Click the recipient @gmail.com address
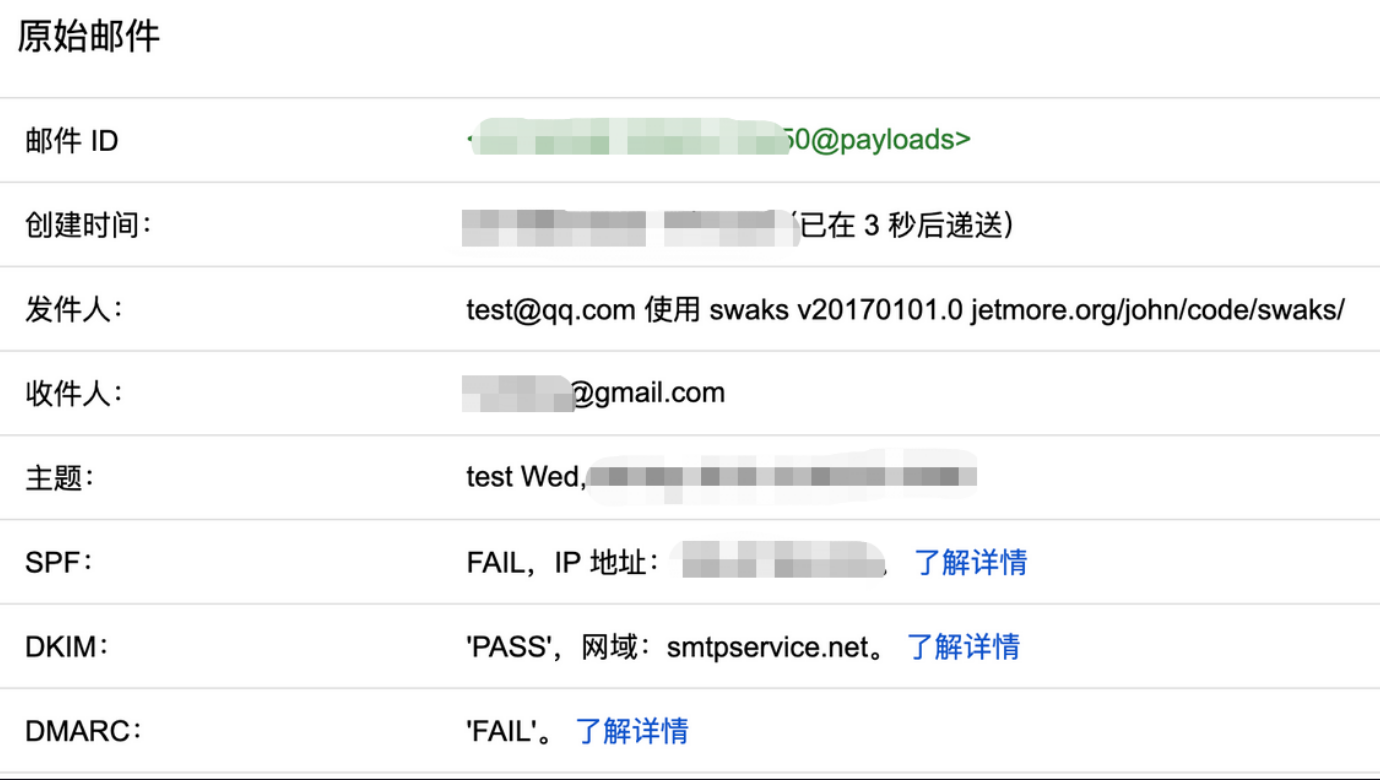1380x780 pixels. (x=596, y=393)
